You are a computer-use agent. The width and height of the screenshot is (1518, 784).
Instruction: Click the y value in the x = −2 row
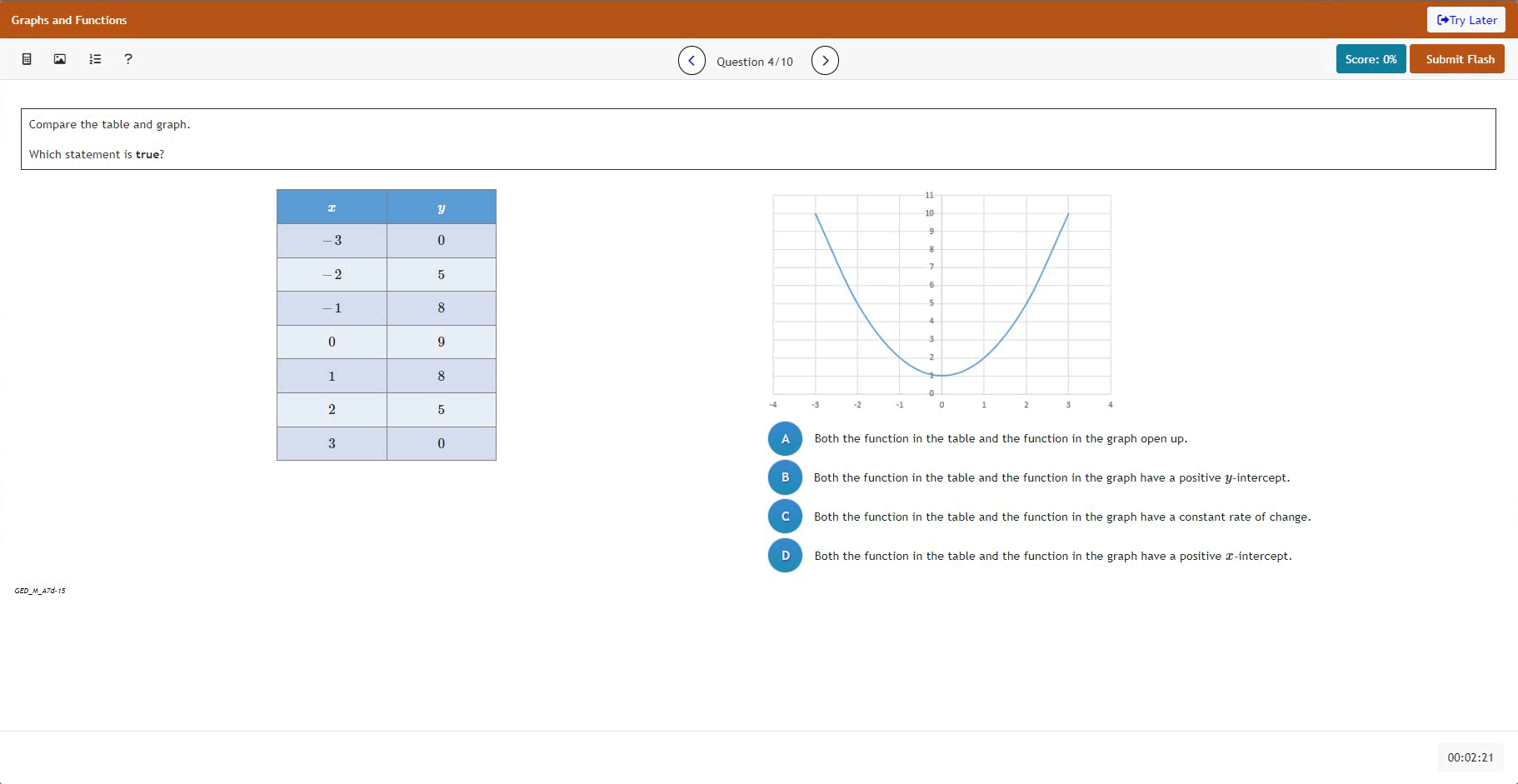(442, 275)
